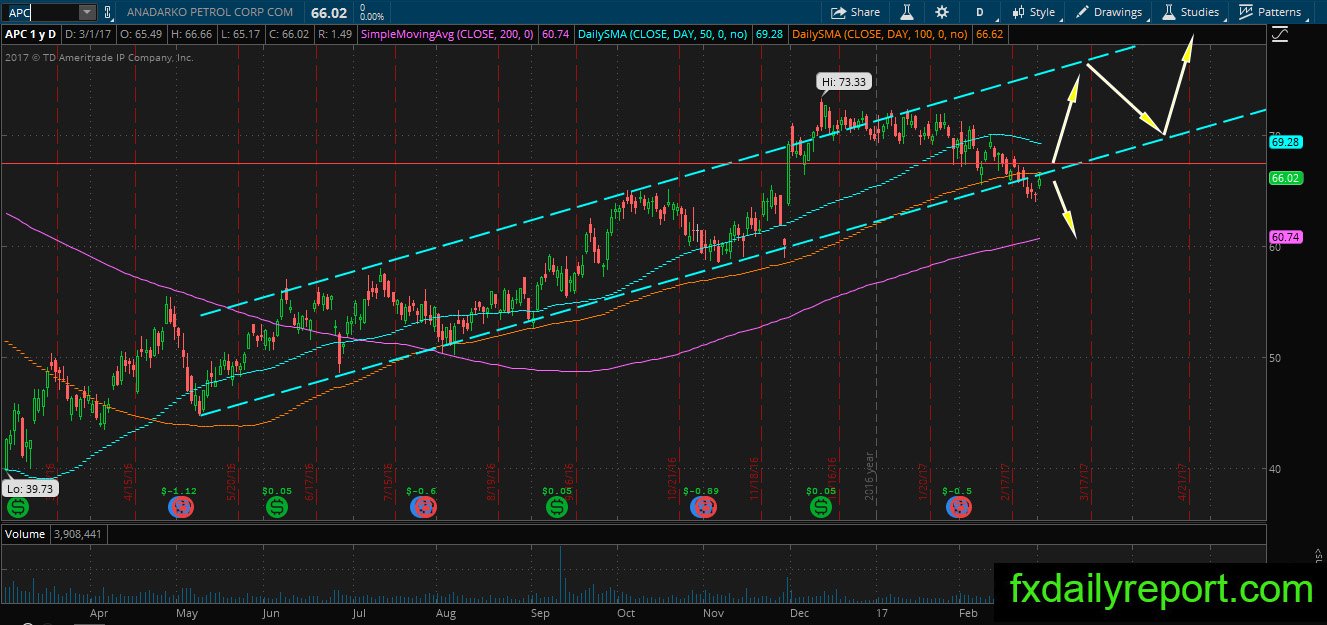Click the Sep label on the time axis
The width and height of the screenshot is (1327, 625).
(x=540, y=611)
